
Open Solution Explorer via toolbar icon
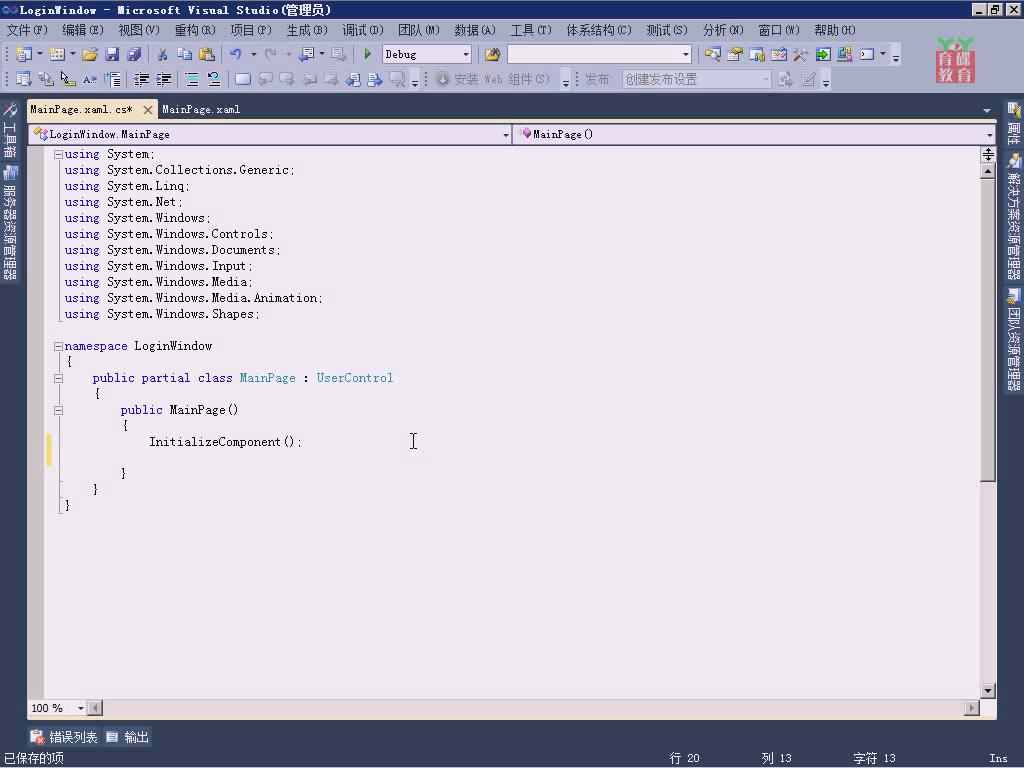click(x=712, y=54)
